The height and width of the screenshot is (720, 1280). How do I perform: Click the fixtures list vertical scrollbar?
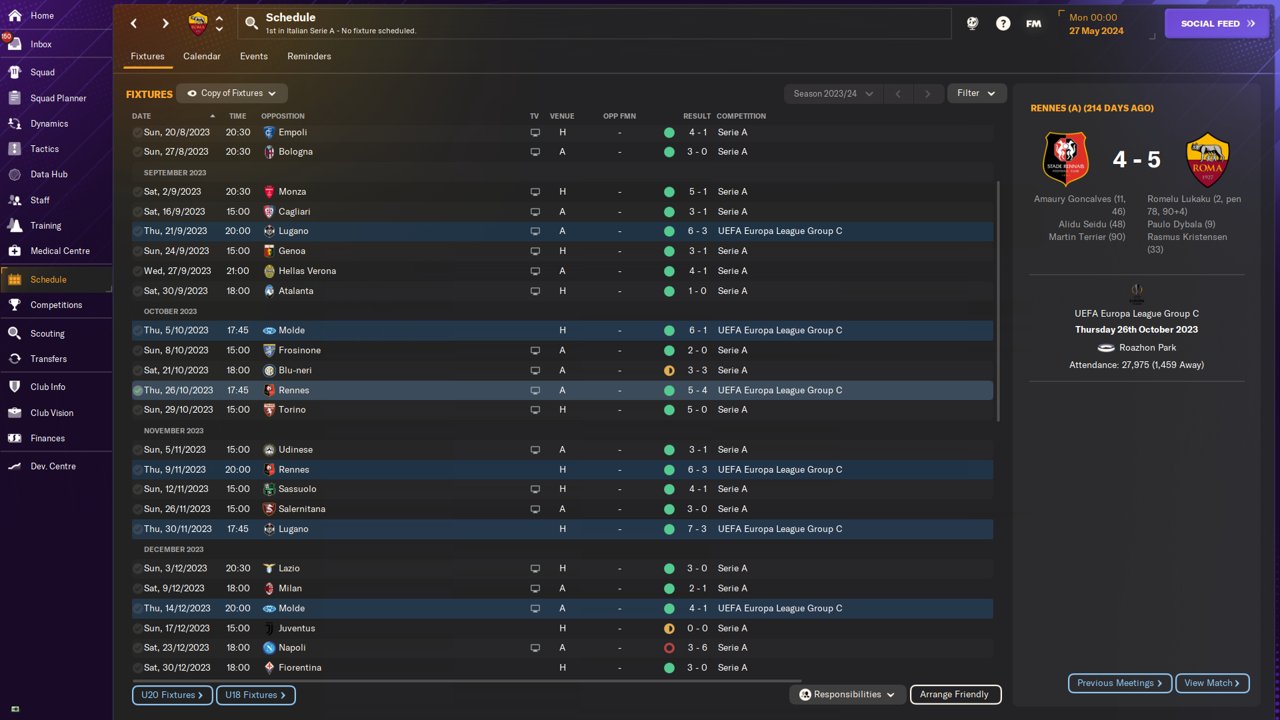tap(997, 300)
